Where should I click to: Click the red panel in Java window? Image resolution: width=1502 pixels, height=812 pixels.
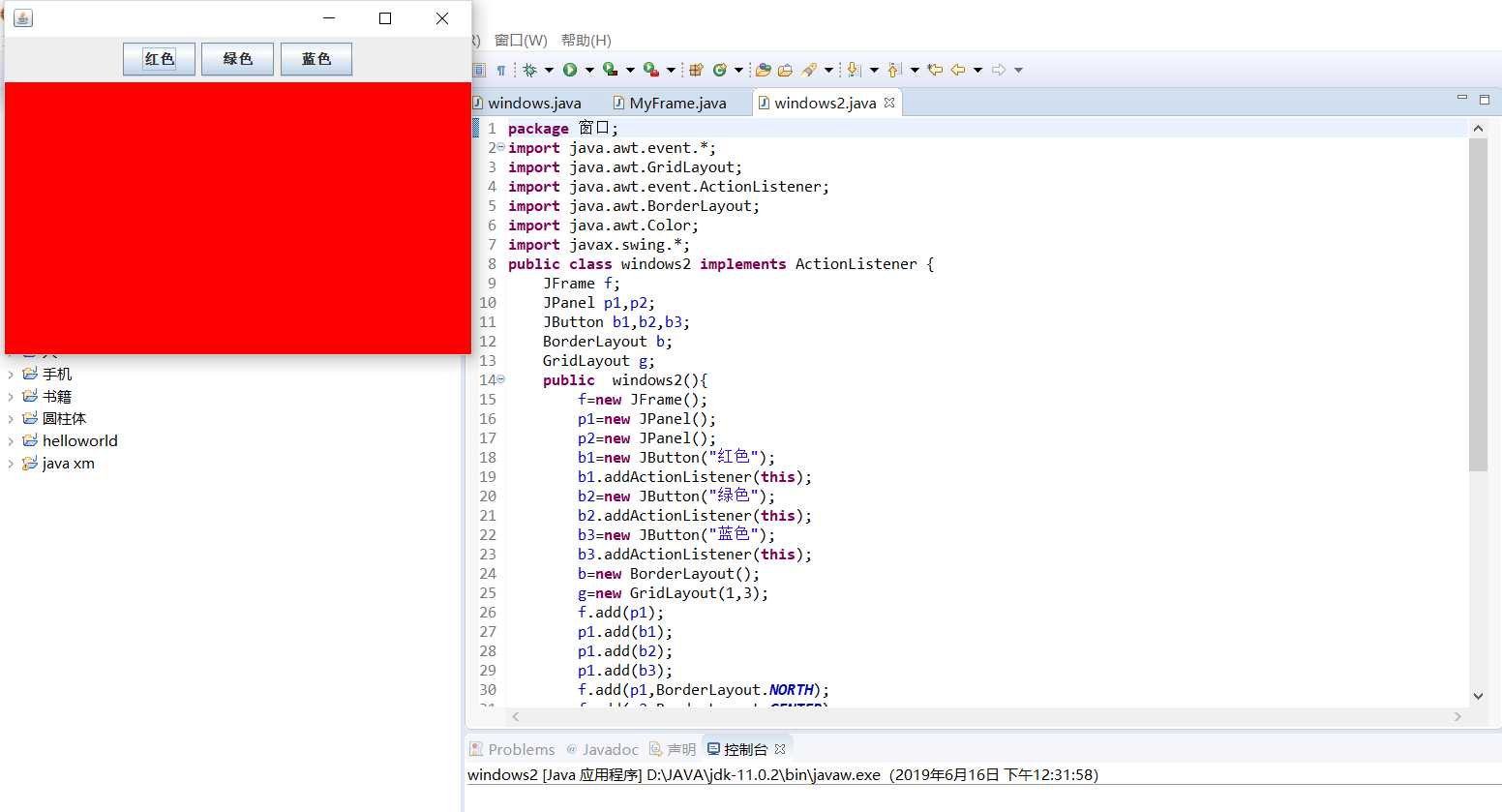coord(238,218)
